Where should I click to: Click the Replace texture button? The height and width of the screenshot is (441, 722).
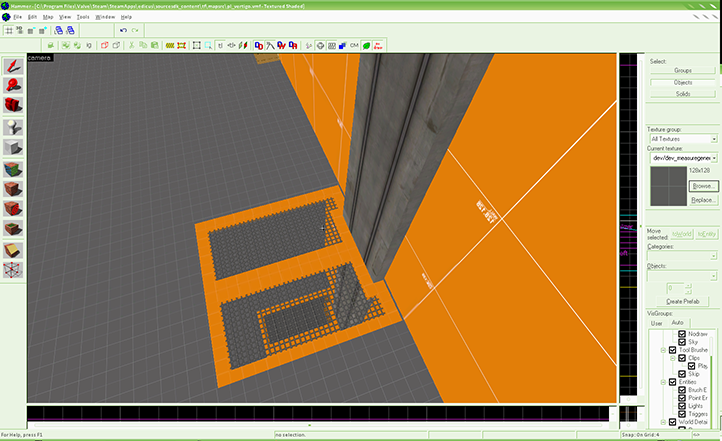703,200
